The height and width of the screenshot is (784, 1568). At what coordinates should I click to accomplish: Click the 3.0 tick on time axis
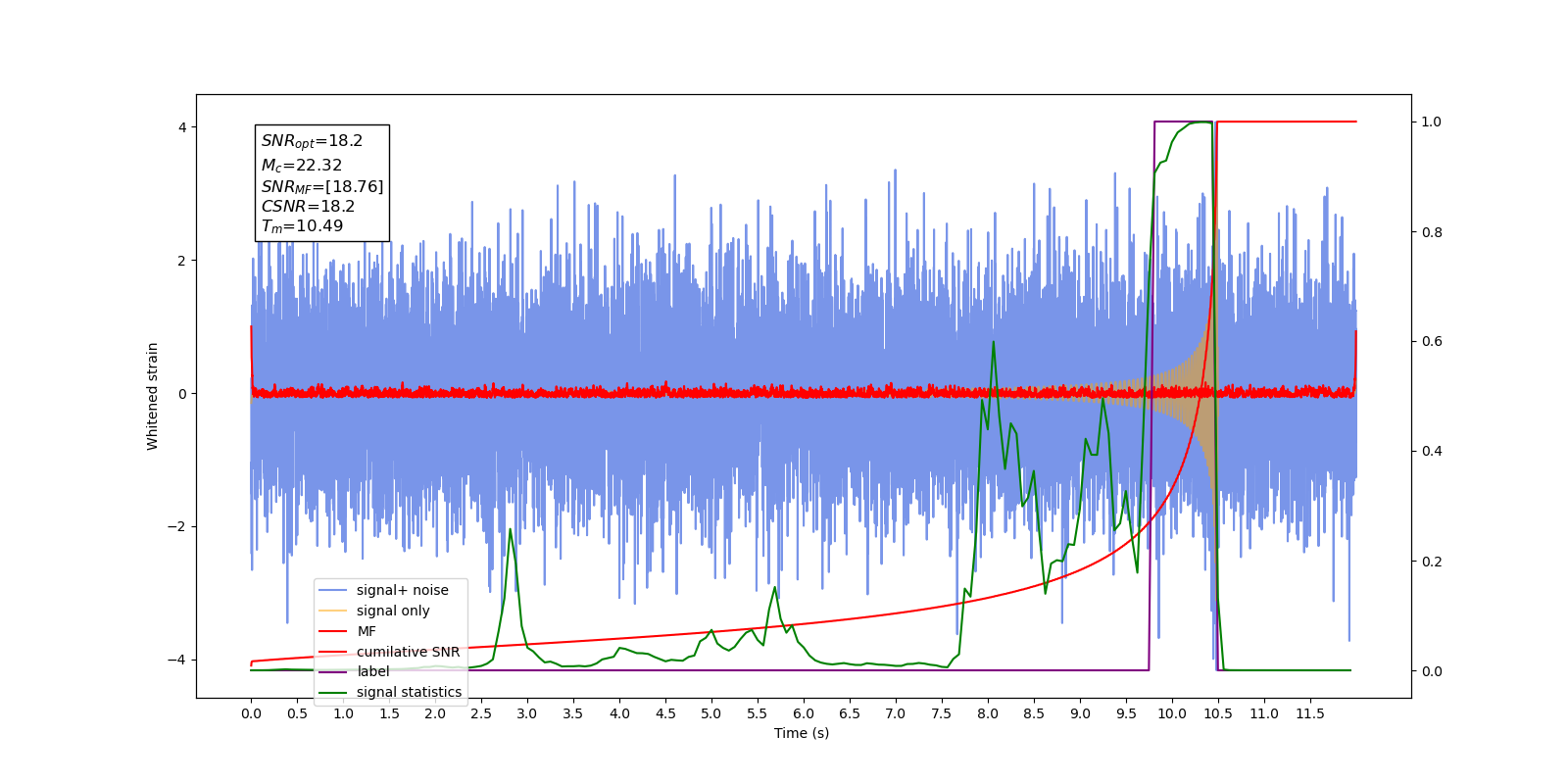(527, 713)
